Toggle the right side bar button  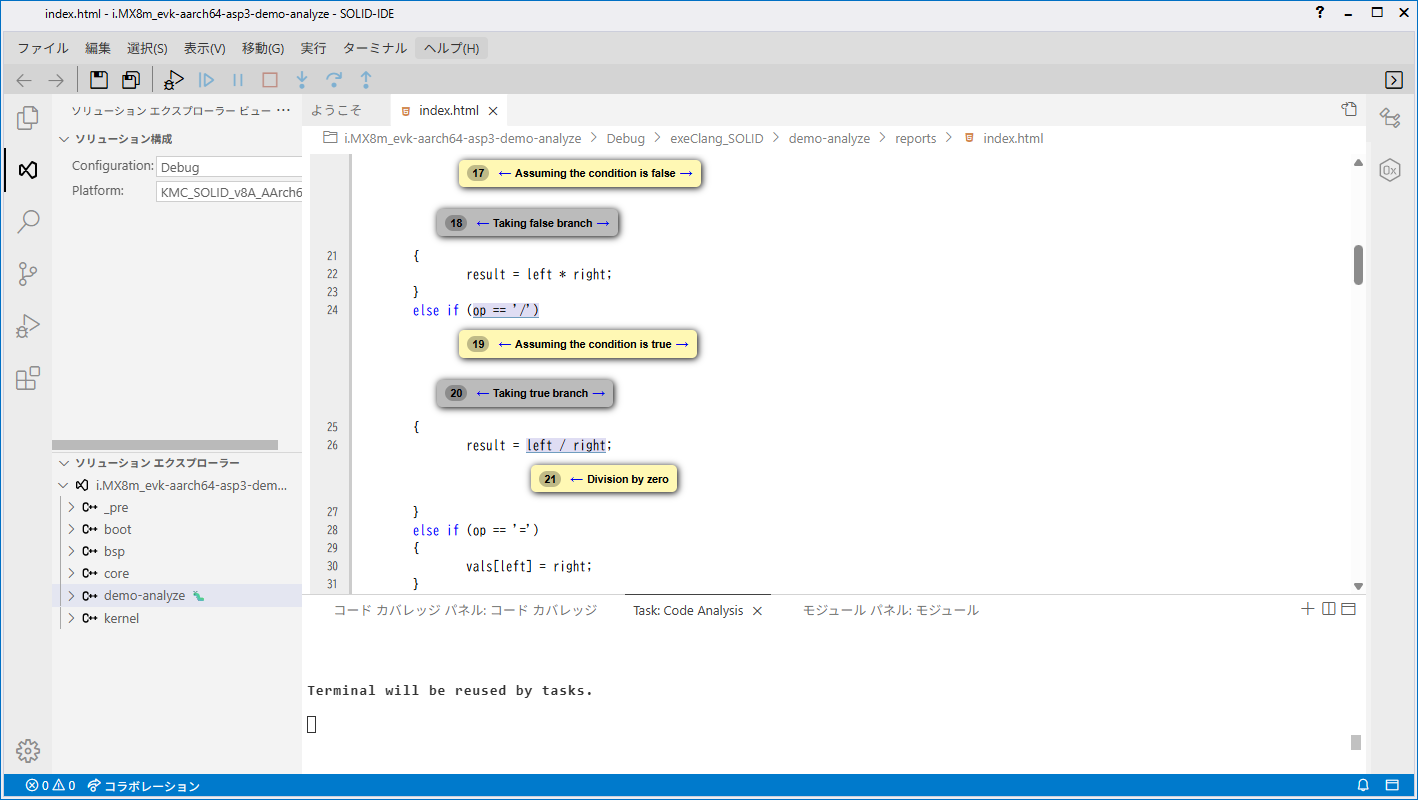(x=1393, y=80)
